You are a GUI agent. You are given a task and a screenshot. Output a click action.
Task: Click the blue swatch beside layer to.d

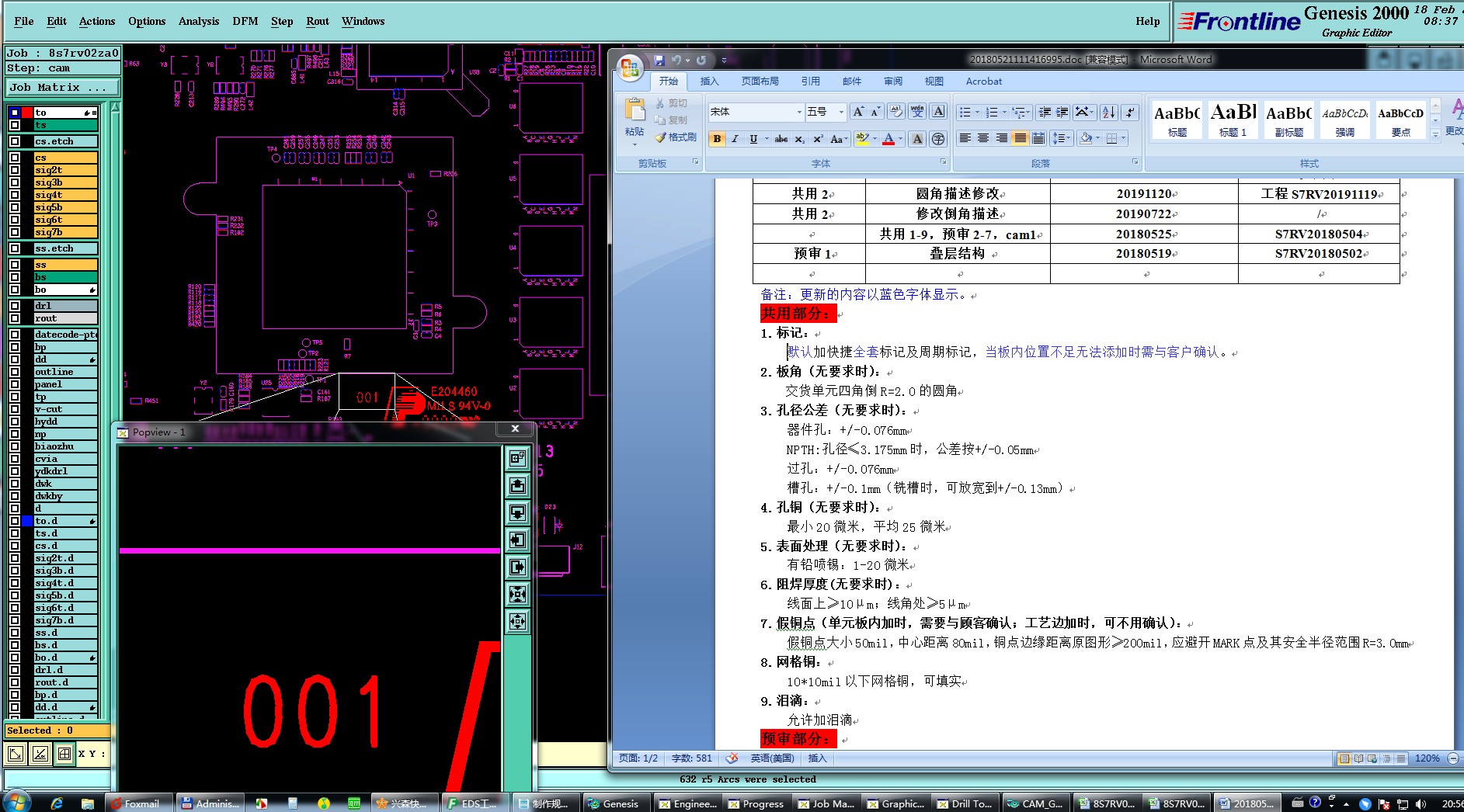pos(27,521)
